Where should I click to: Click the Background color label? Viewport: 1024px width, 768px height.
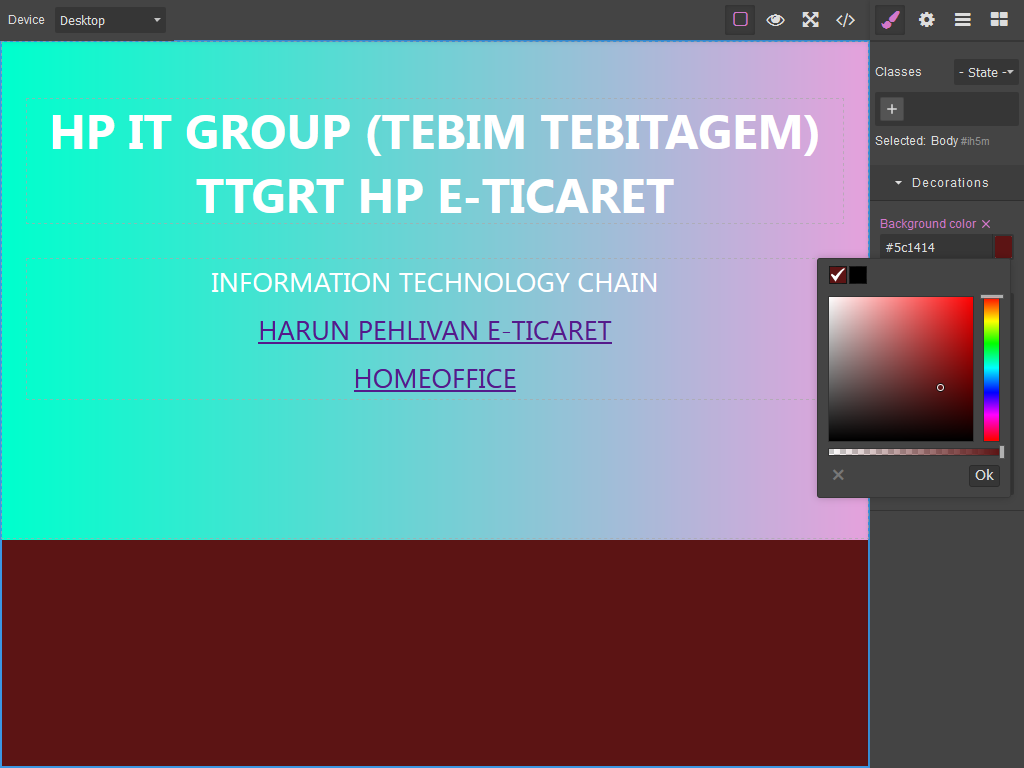(928, 224)
